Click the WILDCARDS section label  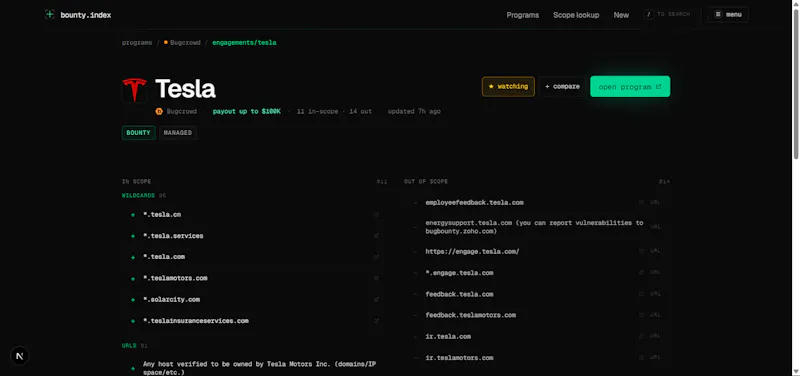click(138, 195)
